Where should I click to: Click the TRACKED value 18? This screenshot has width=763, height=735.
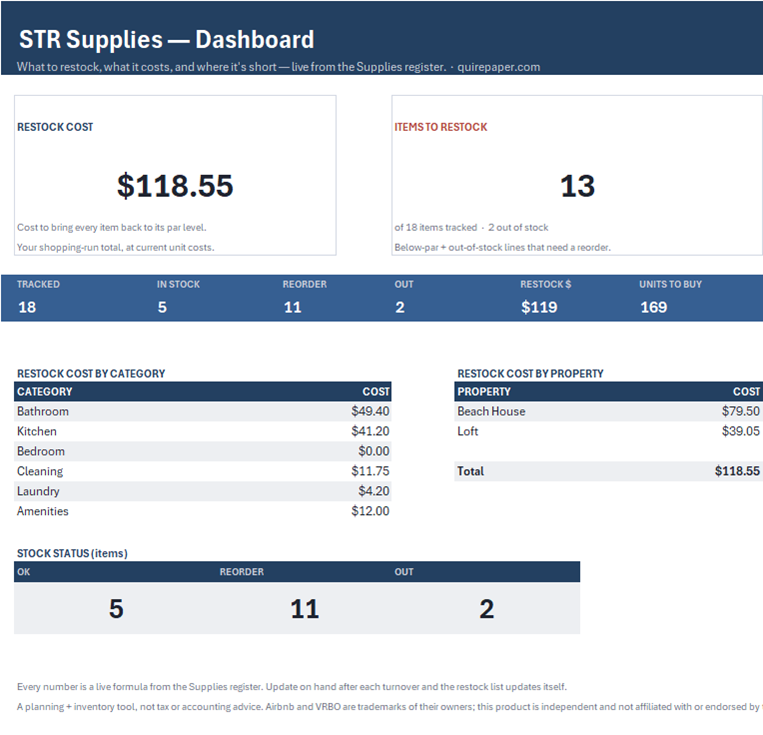(x=27, y=307)
